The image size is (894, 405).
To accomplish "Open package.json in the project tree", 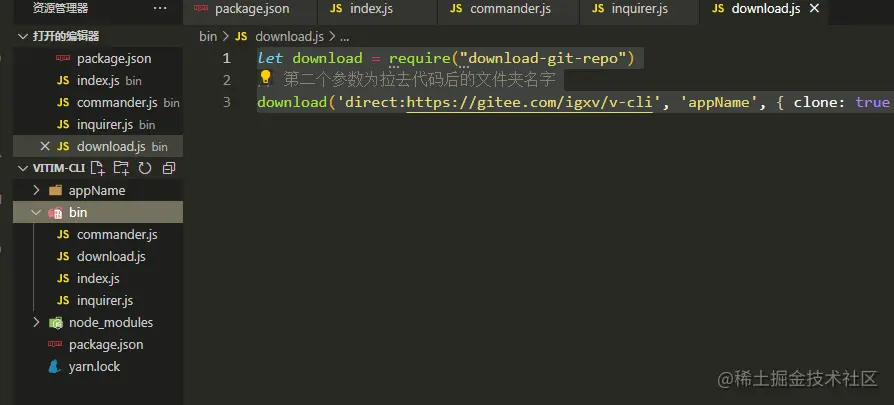I will (x=98, y=345).
